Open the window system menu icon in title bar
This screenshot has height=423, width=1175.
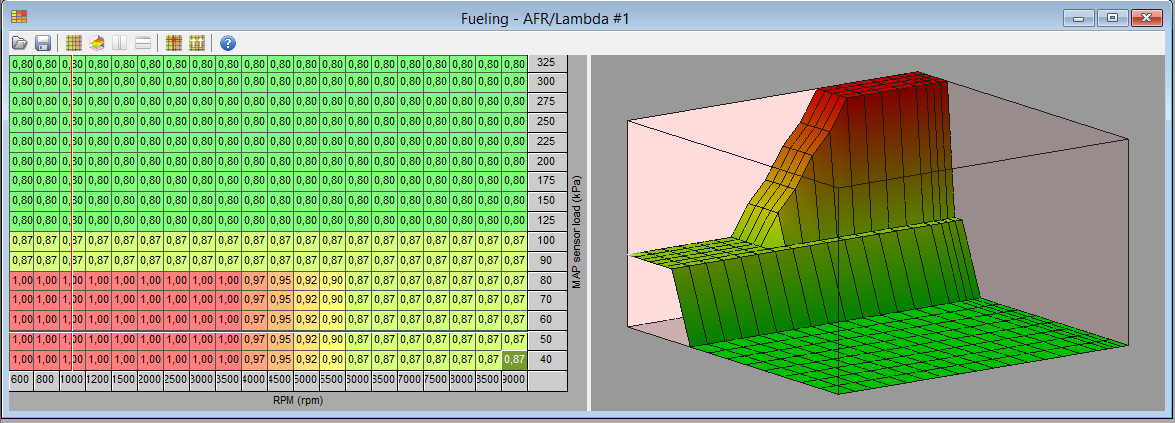pos(19,16)
